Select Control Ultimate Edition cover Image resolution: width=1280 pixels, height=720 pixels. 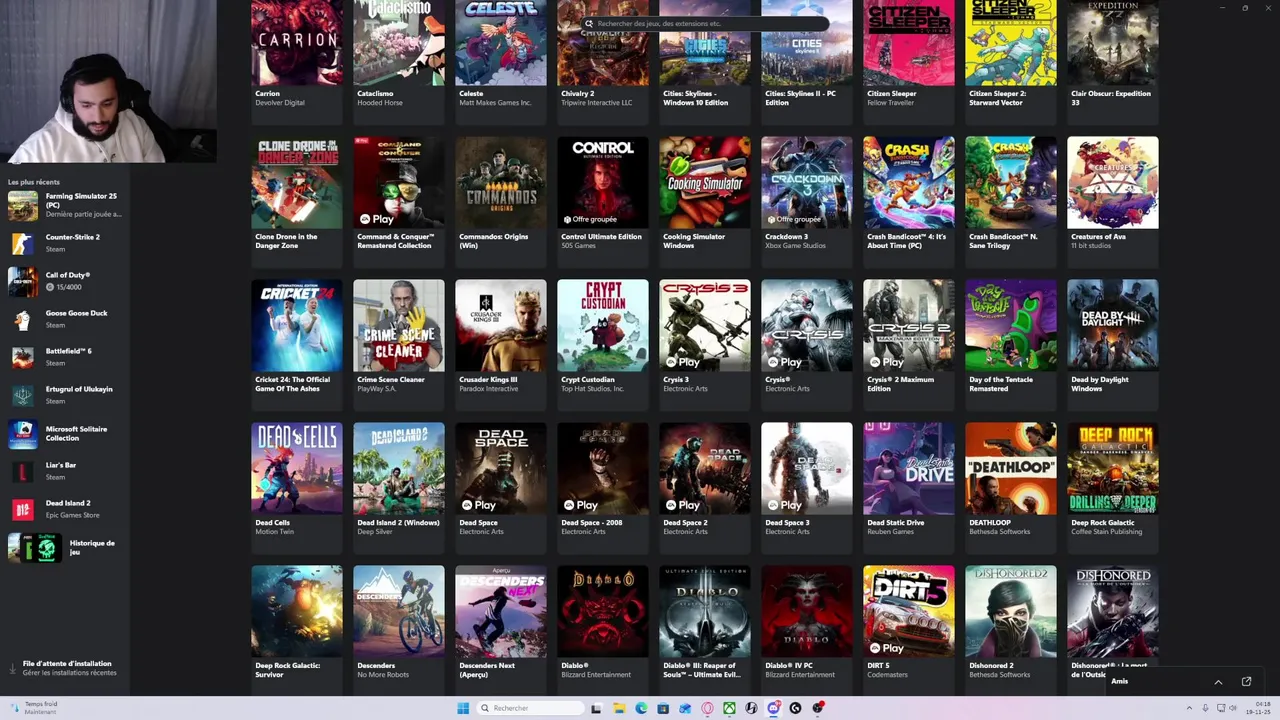tap(602, 182)
